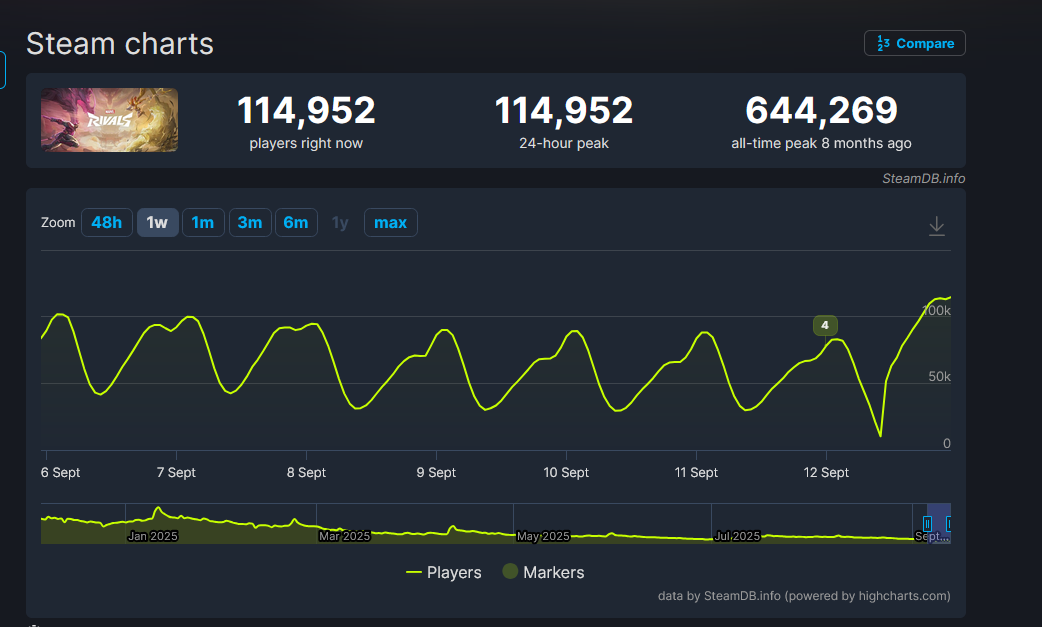Click the 11 Sept axis label

(x=696, y=472)
